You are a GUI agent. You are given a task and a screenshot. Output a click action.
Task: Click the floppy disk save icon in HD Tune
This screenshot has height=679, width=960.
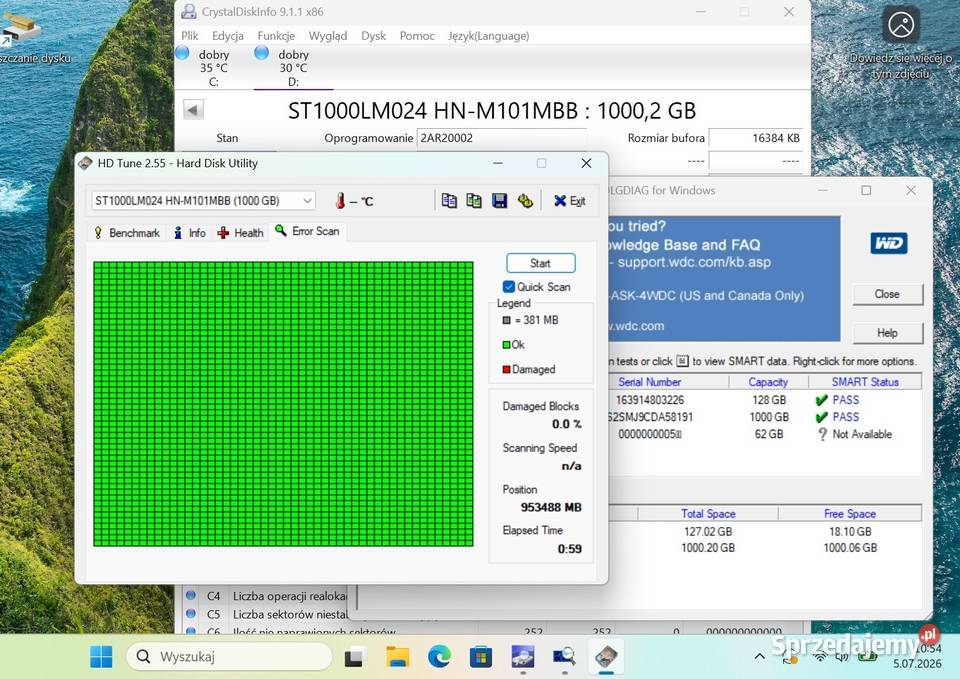click(x=500, y=200)
